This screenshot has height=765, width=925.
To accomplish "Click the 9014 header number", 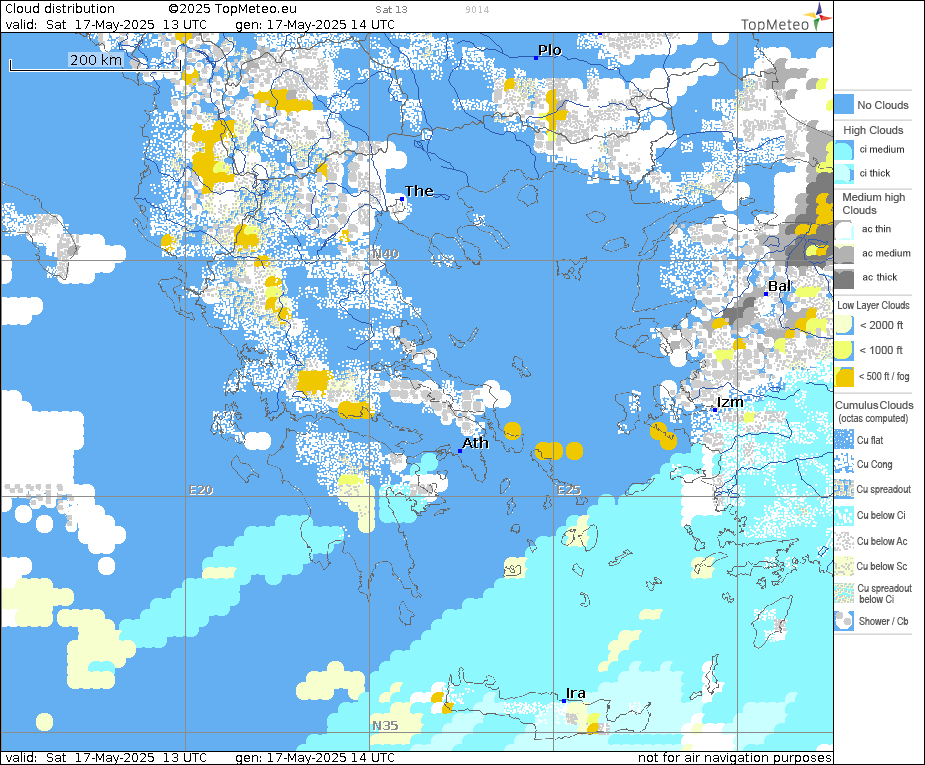I will tap(477, 9).
